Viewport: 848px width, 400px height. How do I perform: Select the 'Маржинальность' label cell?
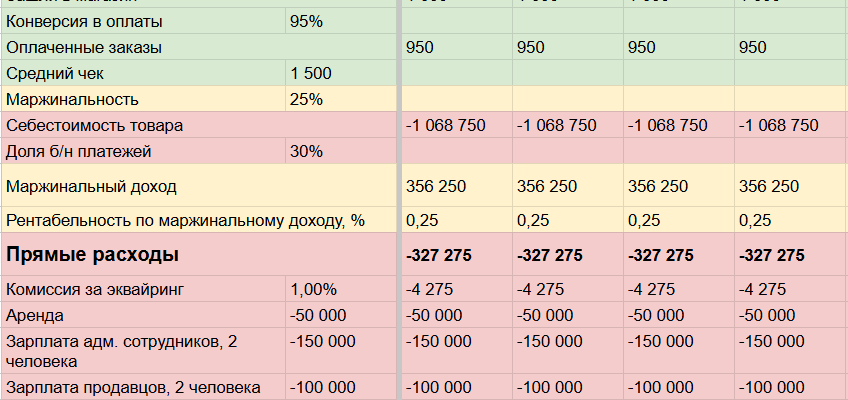72,99
